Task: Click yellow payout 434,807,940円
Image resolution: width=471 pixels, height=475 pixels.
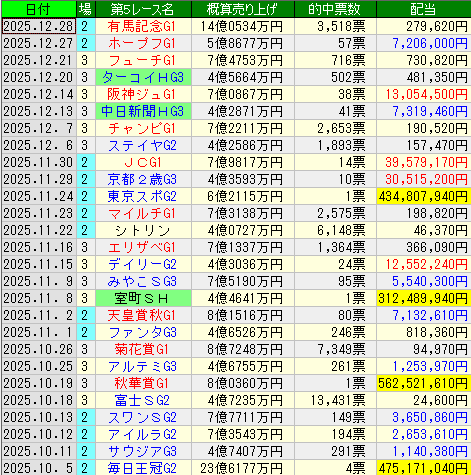Action: (x=424, y=196)
